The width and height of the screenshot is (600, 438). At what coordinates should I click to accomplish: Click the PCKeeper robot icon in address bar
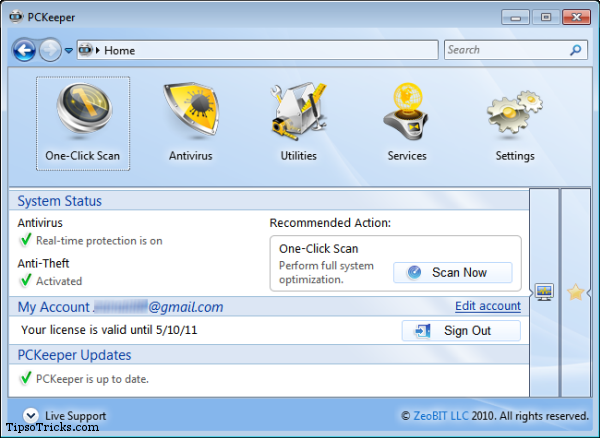(85, 50)
